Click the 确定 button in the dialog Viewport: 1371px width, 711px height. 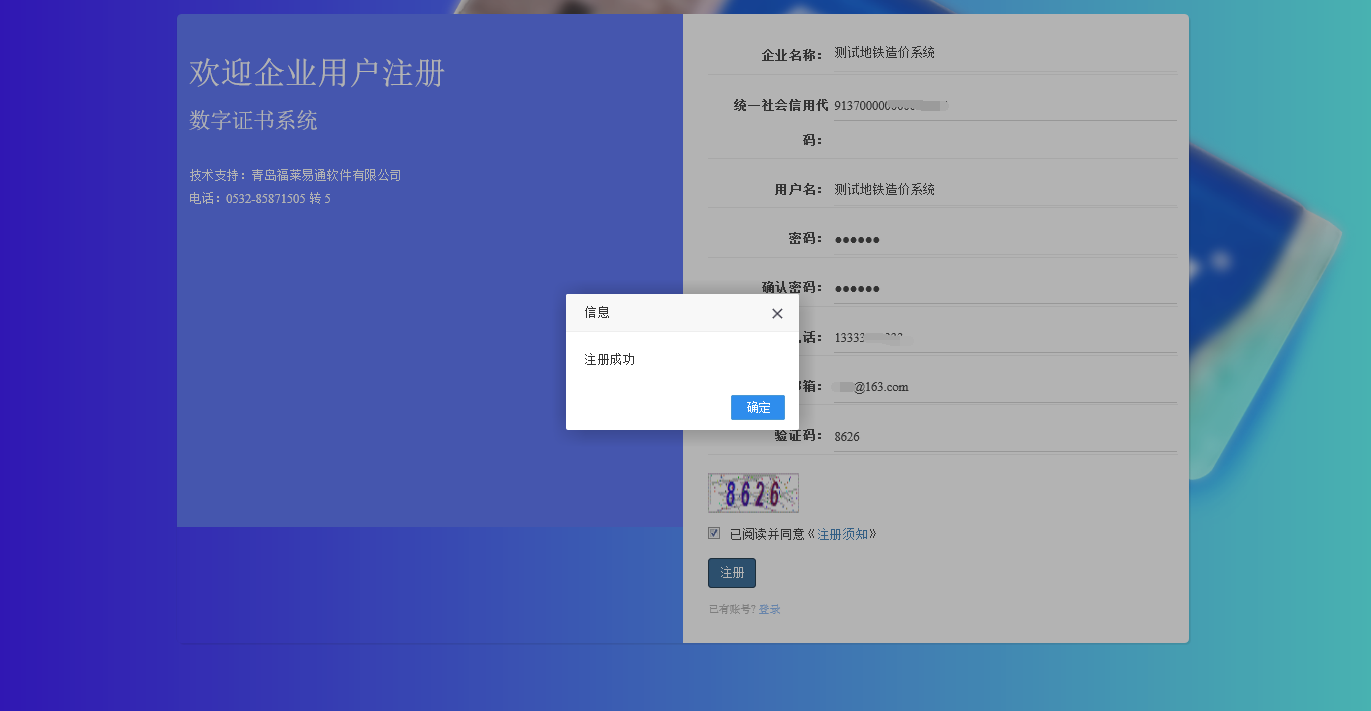(x=757, y=407)
